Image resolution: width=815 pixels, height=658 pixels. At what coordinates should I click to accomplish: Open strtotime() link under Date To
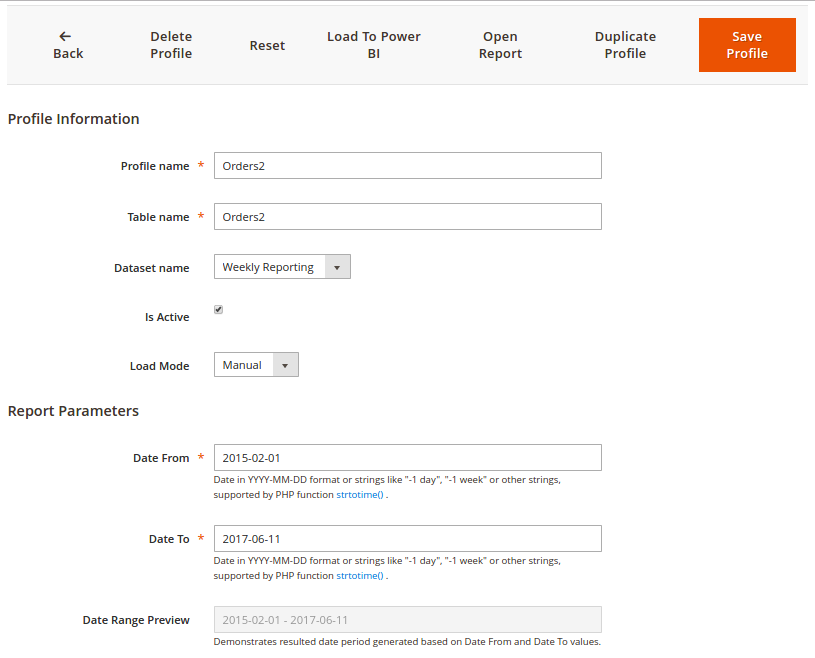[360, 576]
